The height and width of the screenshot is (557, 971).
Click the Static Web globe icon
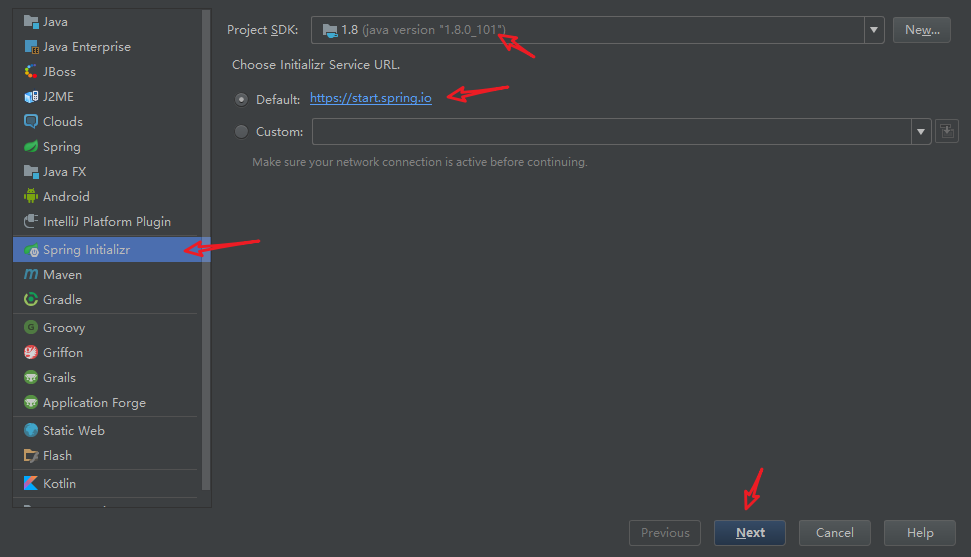click(31, 430)
